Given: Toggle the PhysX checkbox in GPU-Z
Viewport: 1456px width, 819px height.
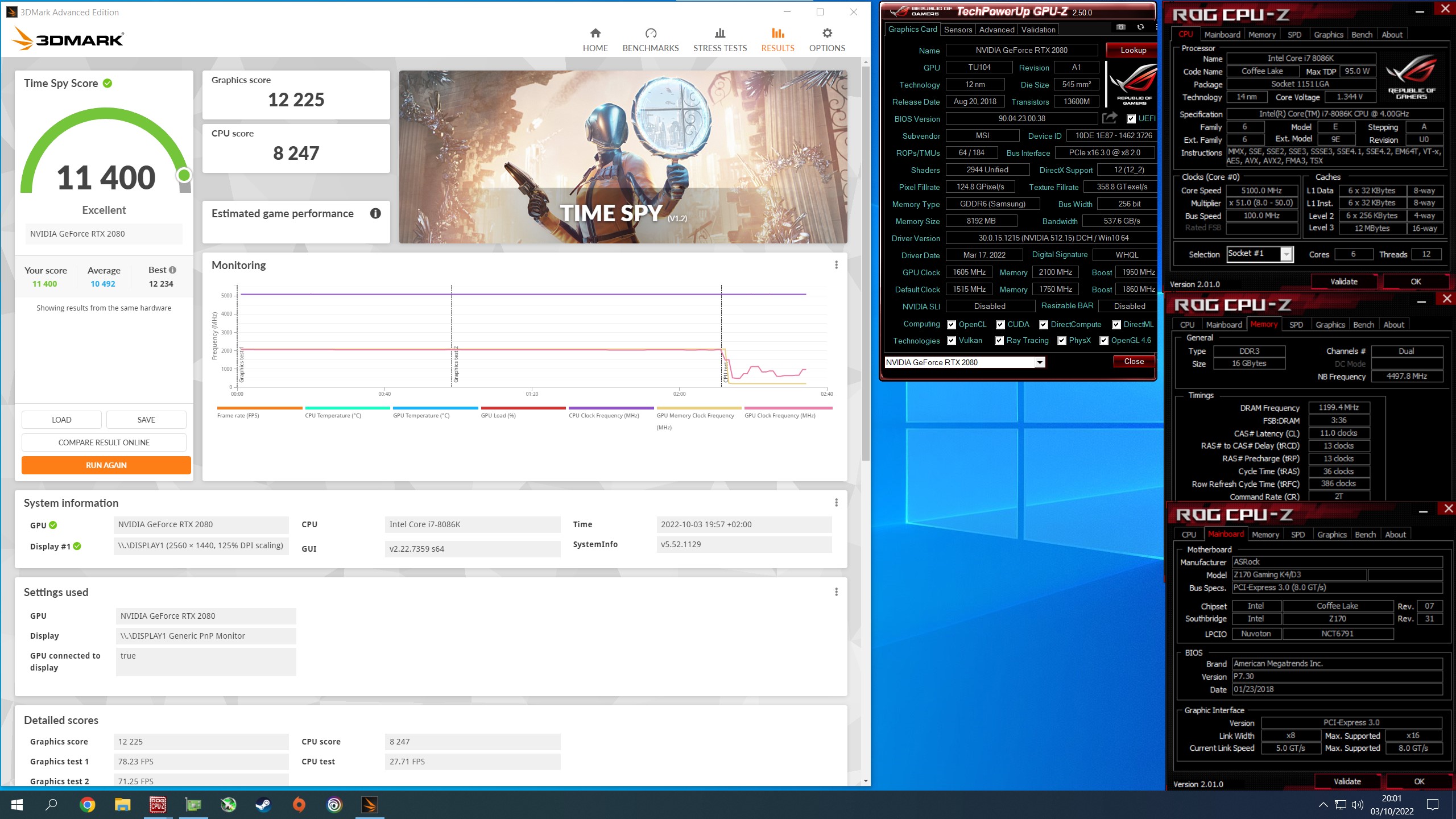Looking at the screenshot, I should pos(1062,341).
